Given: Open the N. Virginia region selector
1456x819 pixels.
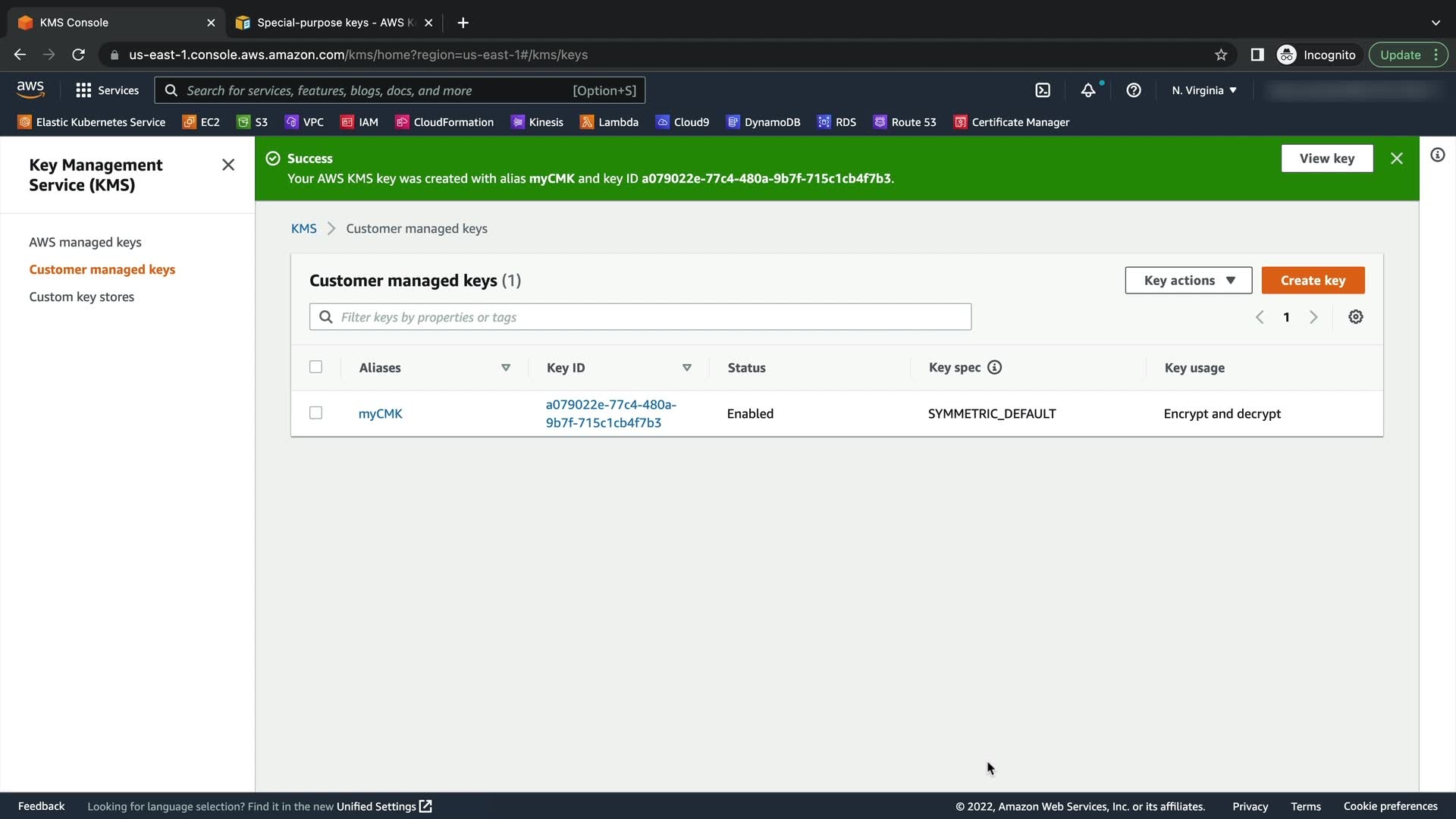Looking at the screenshot, I should (1203, 90).
